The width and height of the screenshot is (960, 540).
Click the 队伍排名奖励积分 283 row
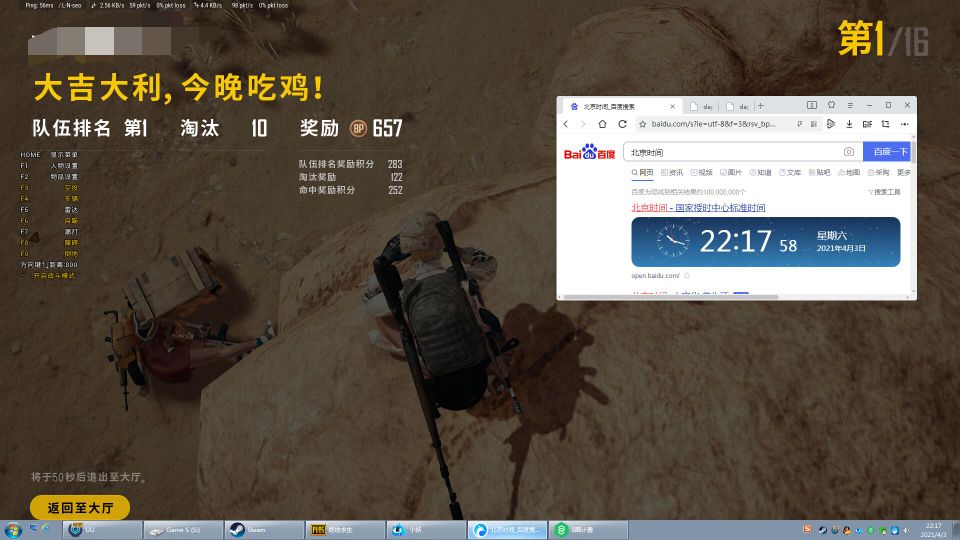[x=350, y=164]
